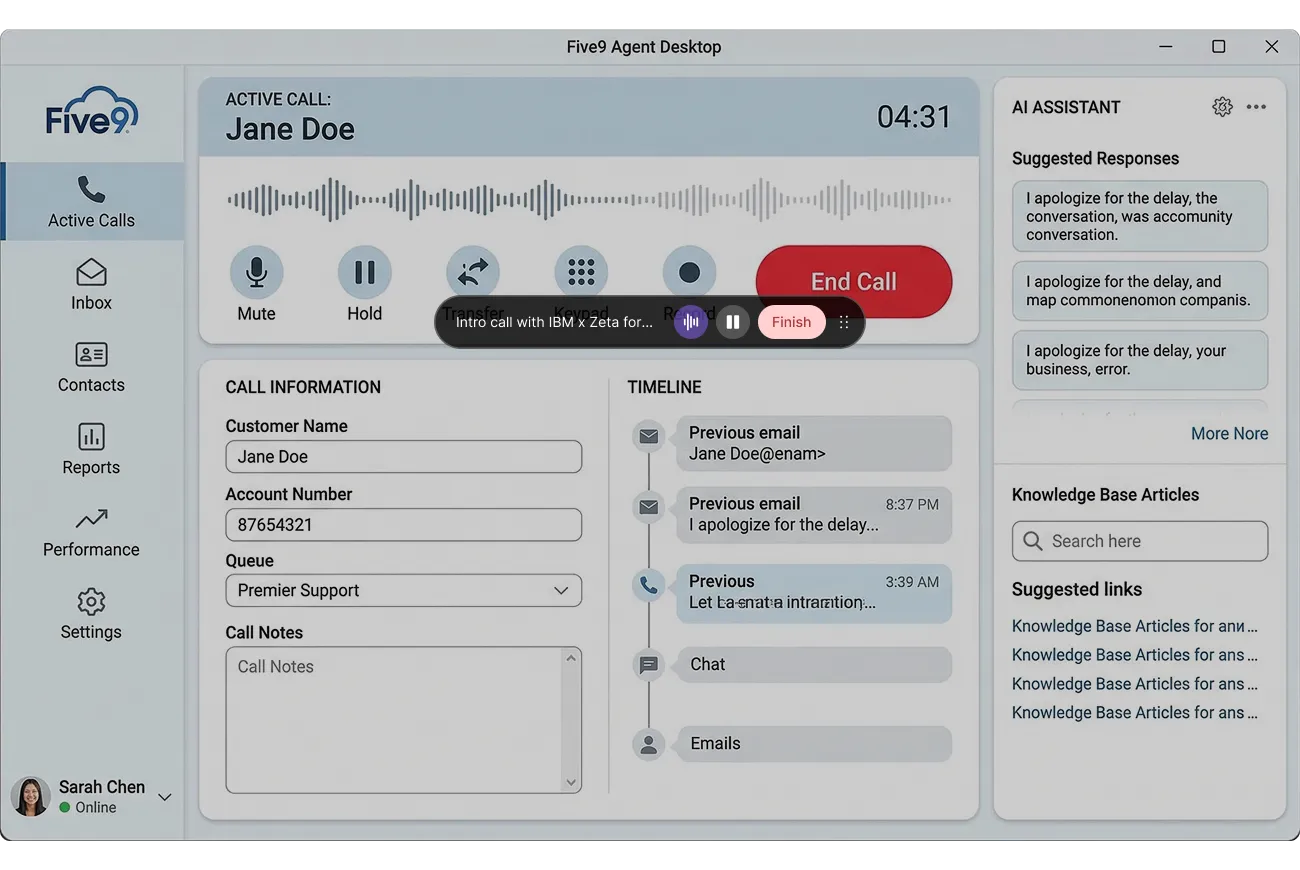Open AI Assistant settings gear
The width and height of the screenshot is (1300, 870).
1222,107
